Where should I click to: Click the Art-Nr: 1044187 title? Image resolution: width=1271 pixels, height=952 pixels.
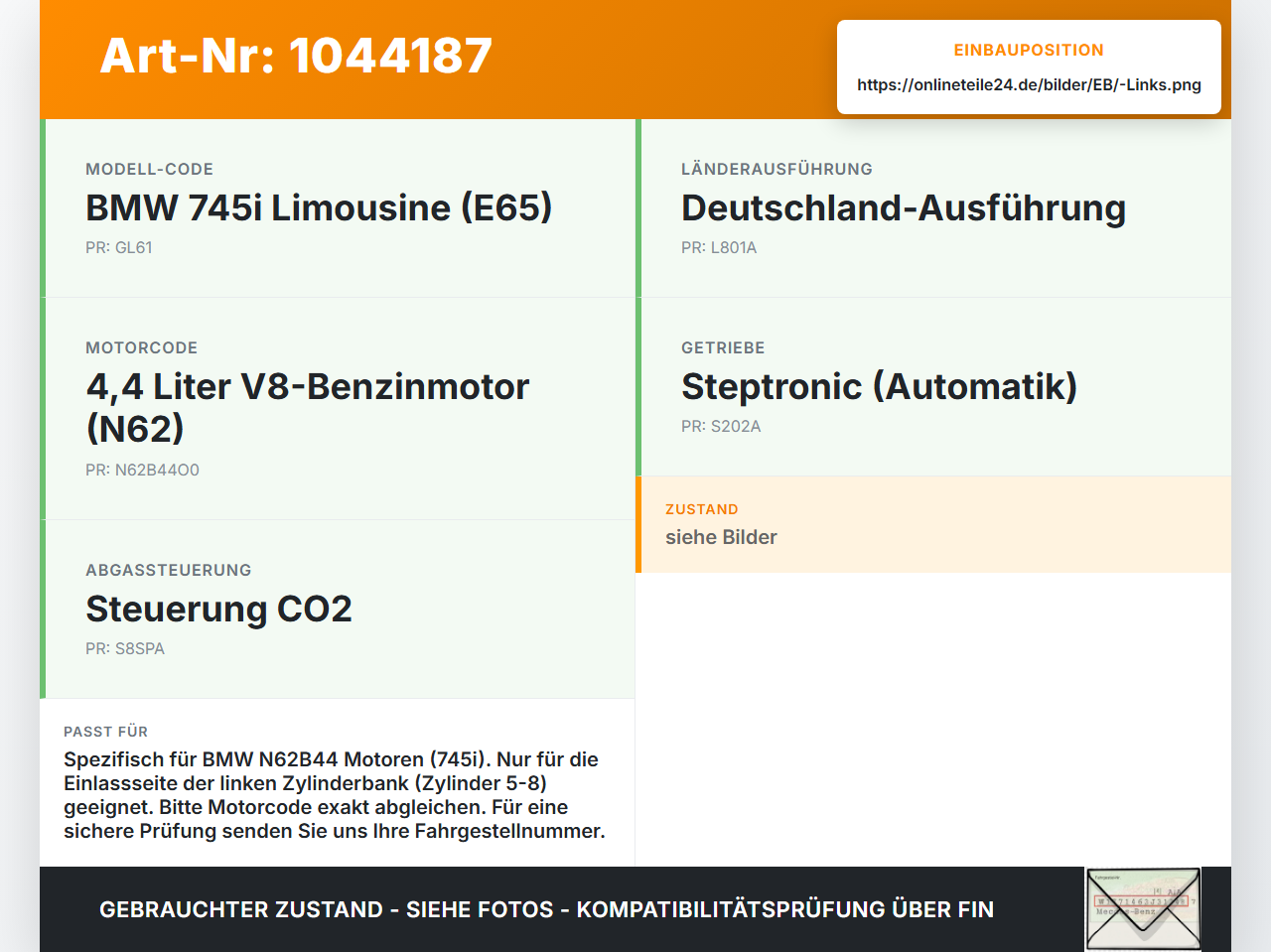(x=296, y=56)
